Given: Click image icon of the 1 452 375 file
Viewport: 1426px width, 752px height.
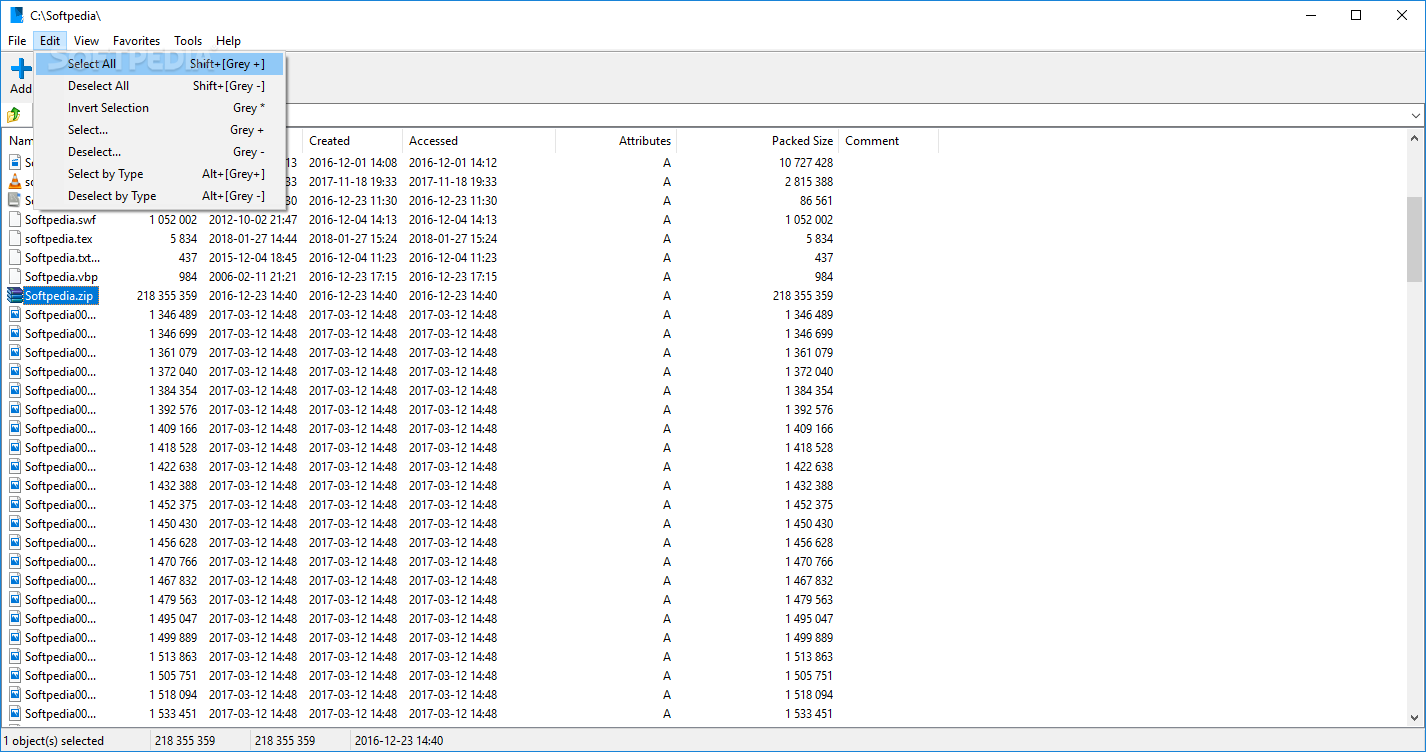Looking at the screenshot, I should pos(15,504).
